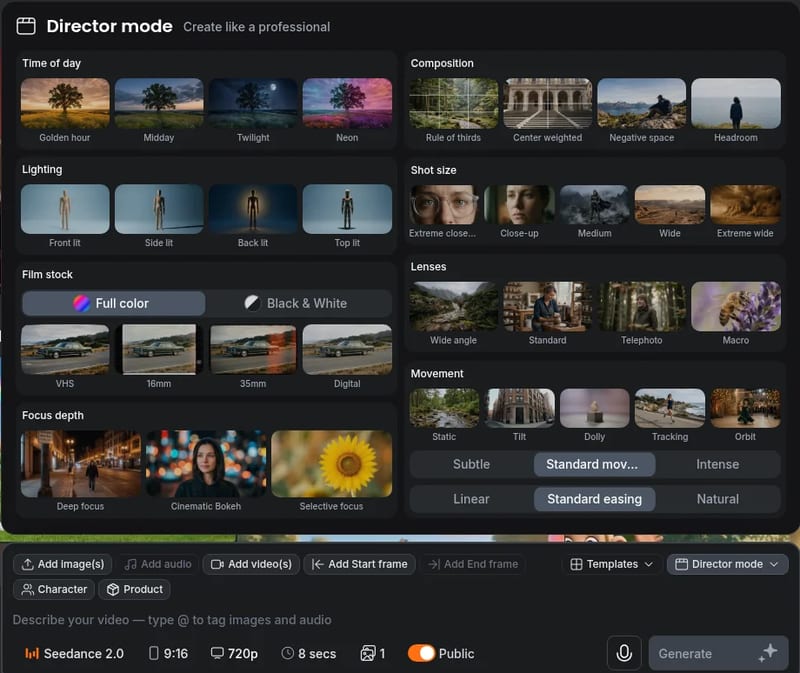Click the image count icon
The width and height of the screenshot is (800, 673).
pyautogui.click(x=368, y=654)
